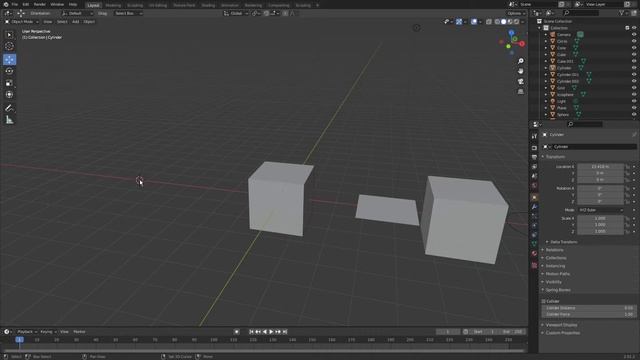Click the Location X value field

click(600, 167)
